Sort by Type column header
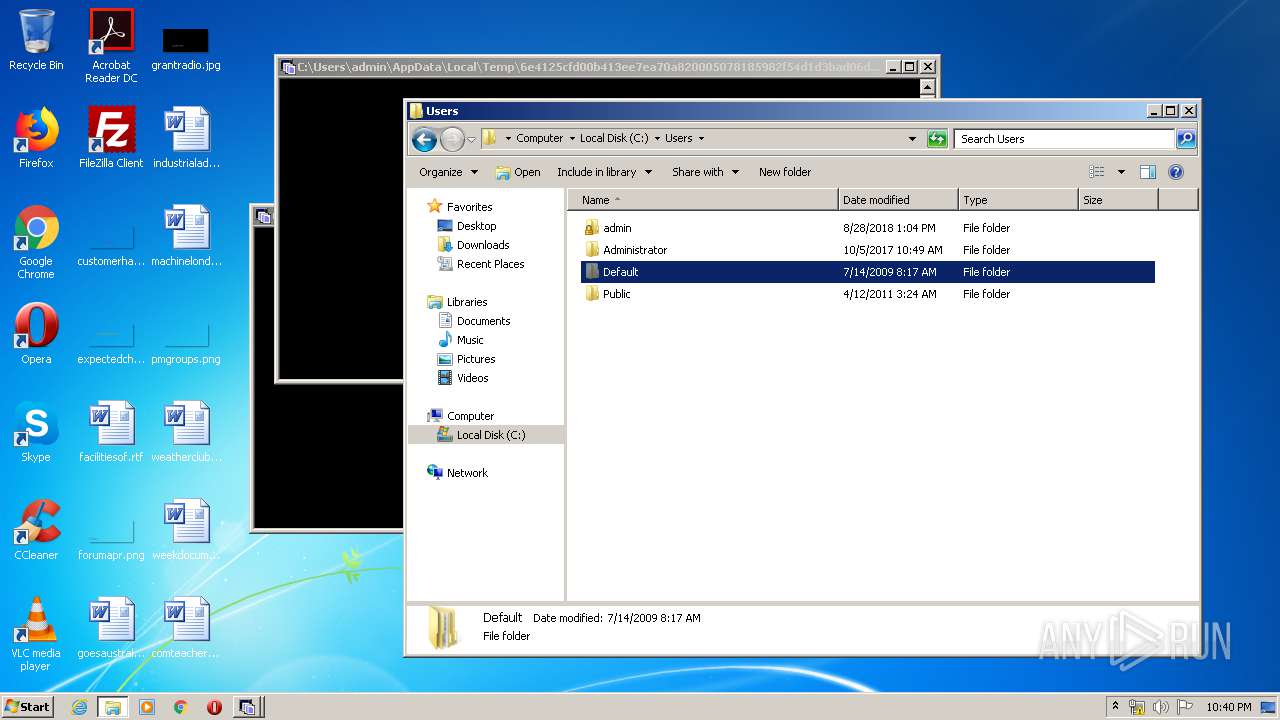 pyautogui.click(x=1018, y=200)
